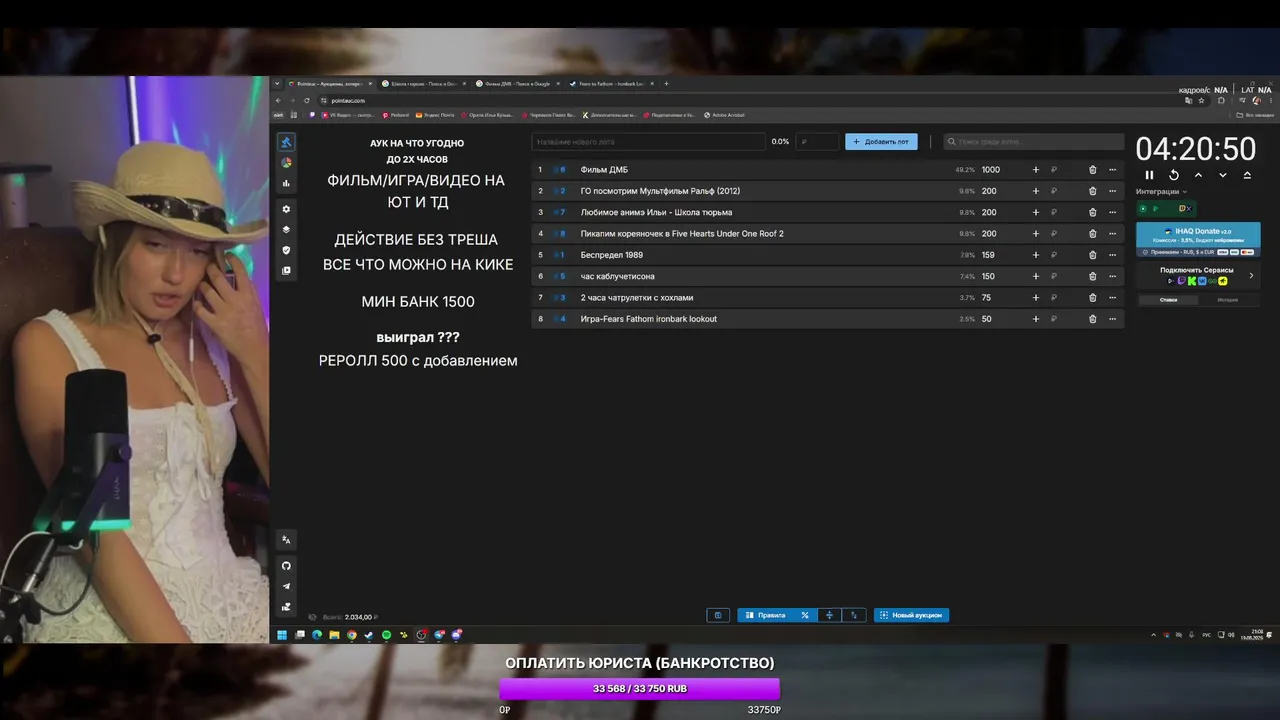Open the IHAQ Donate banner
The height and width of the screenshot is (720, 1280).
[1198, 240]
